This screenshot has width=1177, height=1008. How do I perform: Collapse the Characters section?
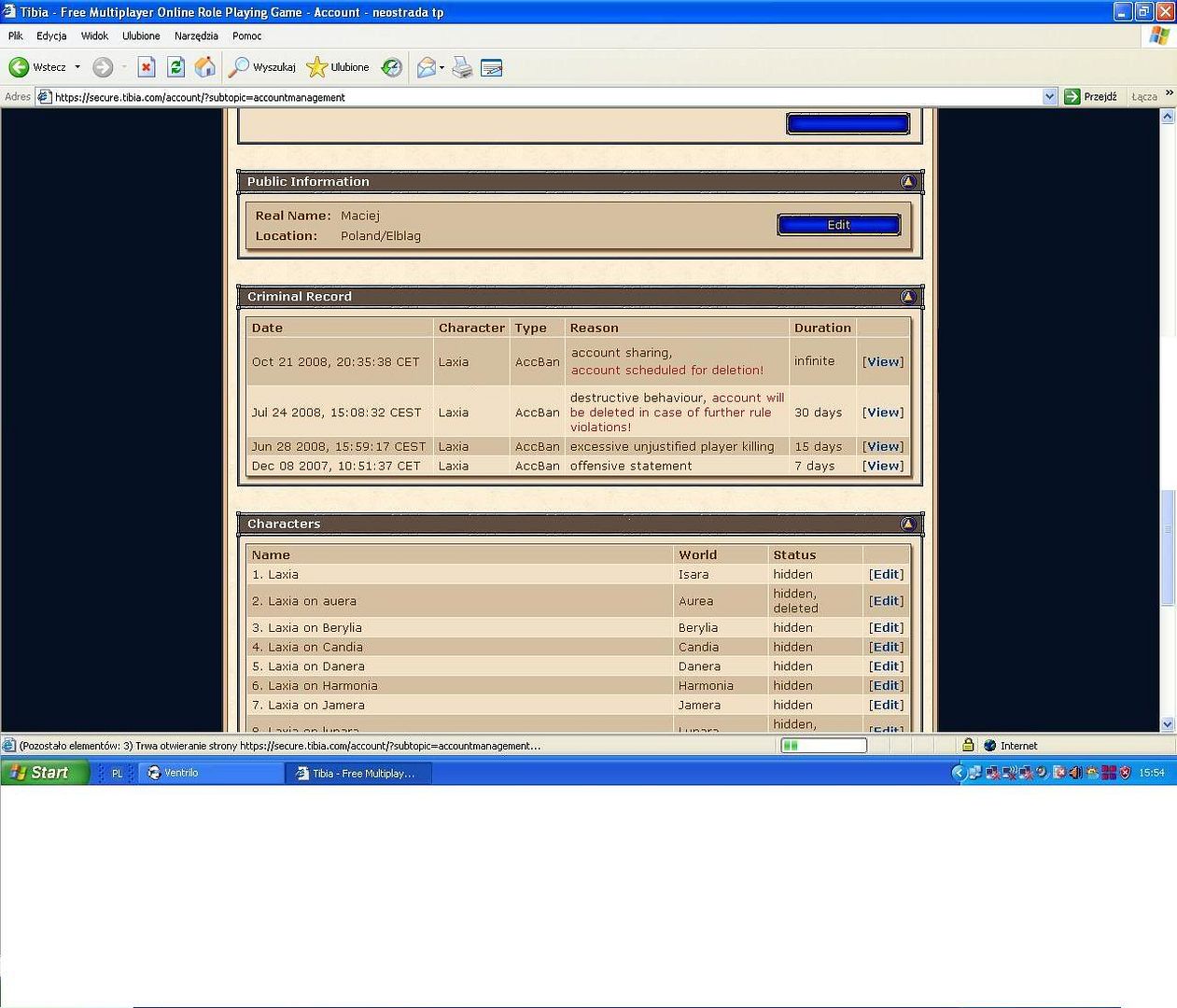[908, 524]
